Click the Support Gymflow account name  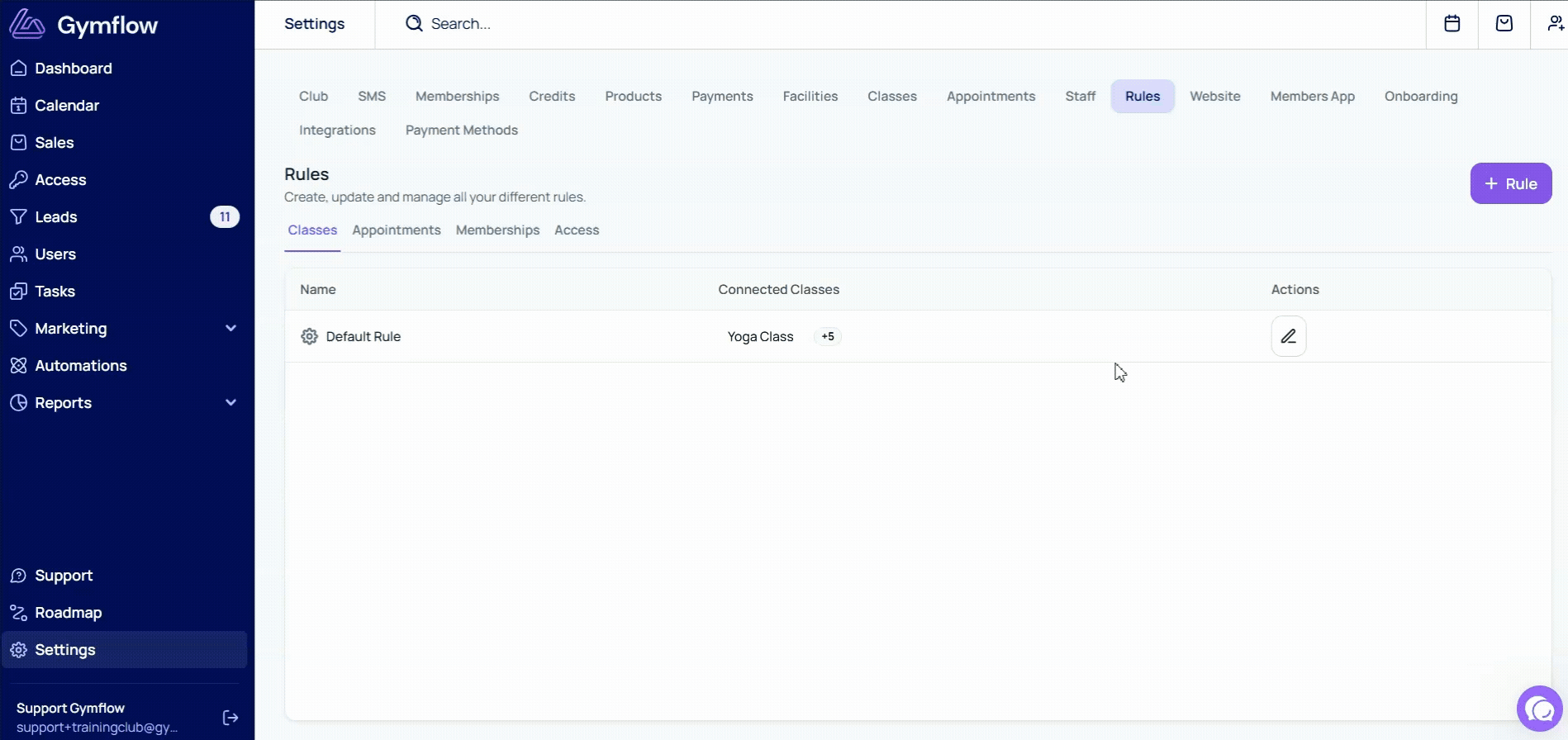coord(70,709)
